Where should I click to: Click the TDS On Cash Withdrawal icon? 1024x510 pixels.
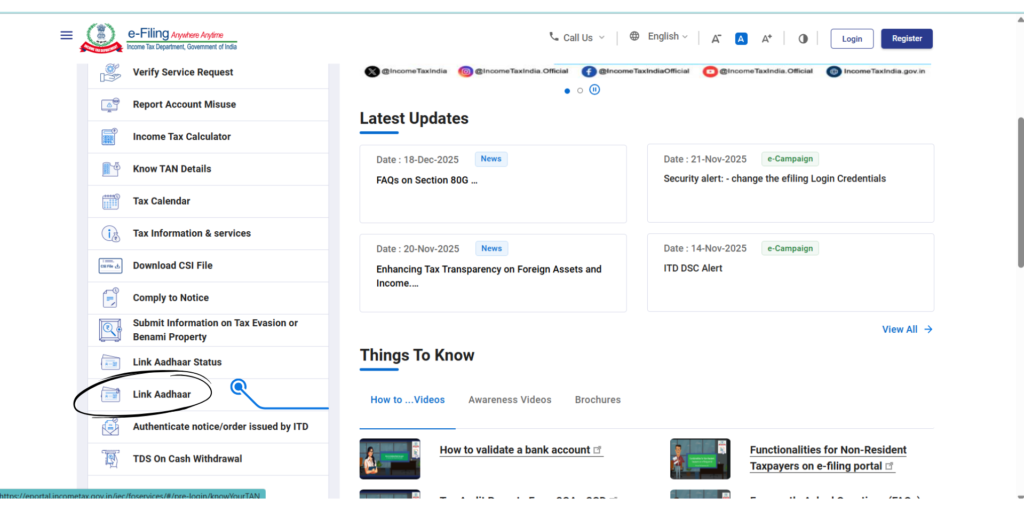coord(110,459)
